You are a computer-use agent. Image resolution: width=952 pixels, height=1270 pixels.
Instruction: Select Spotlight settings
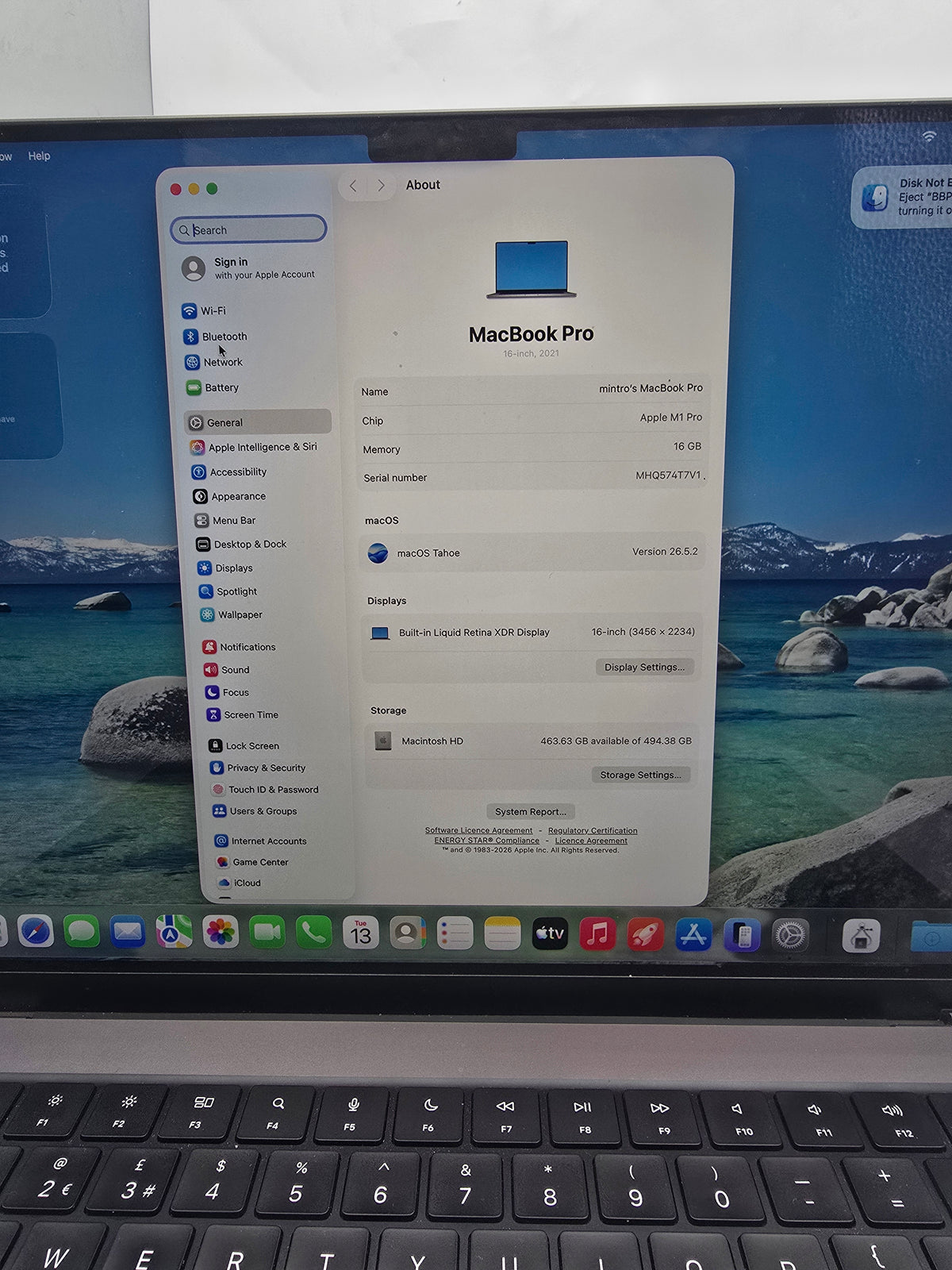click(x=228, y=591)
